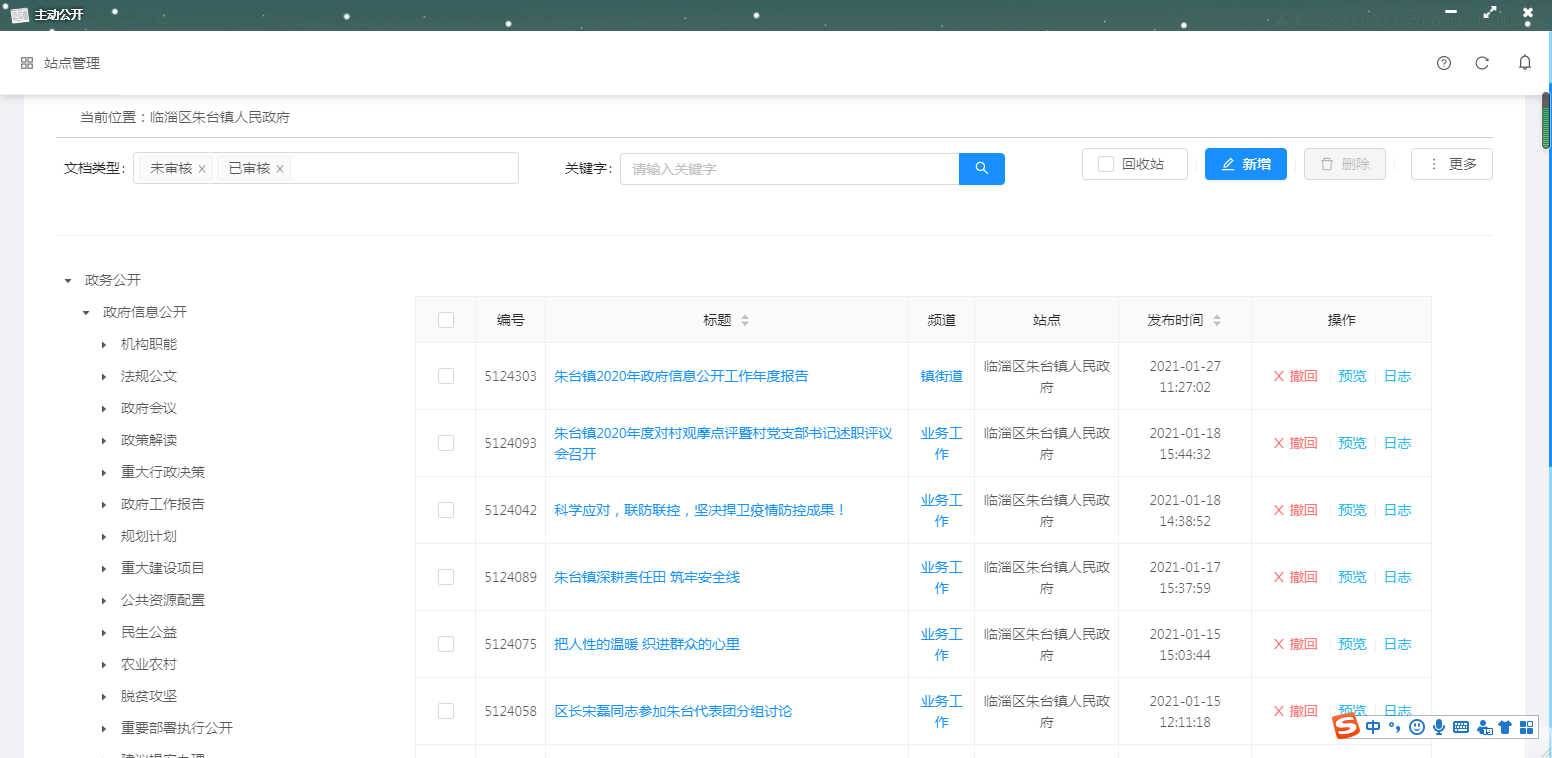Expand the 机构职能 tree item
Viewport: 1552px width, 758px height.
pyautogui.click(x=104, y=344)
